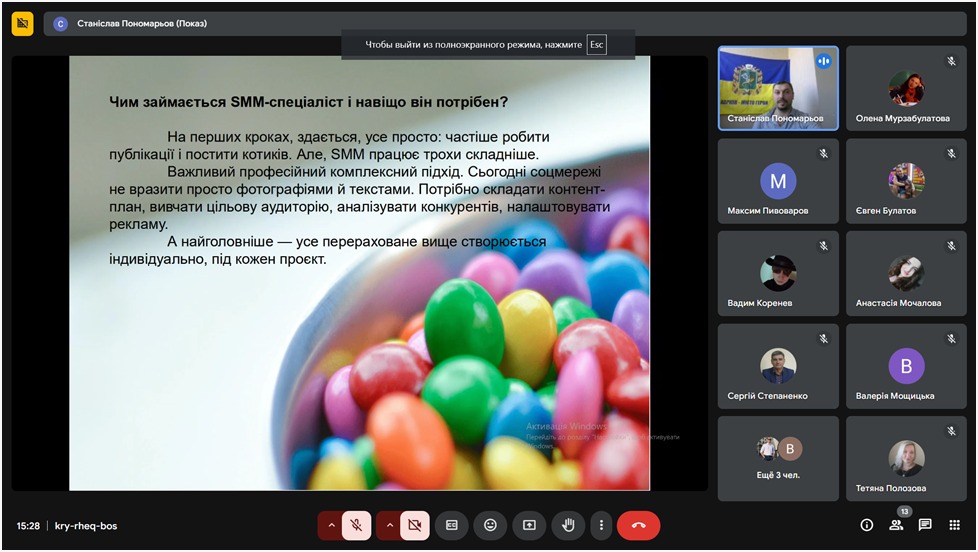Click the M avatar of Максим Пивоваров

778,181
